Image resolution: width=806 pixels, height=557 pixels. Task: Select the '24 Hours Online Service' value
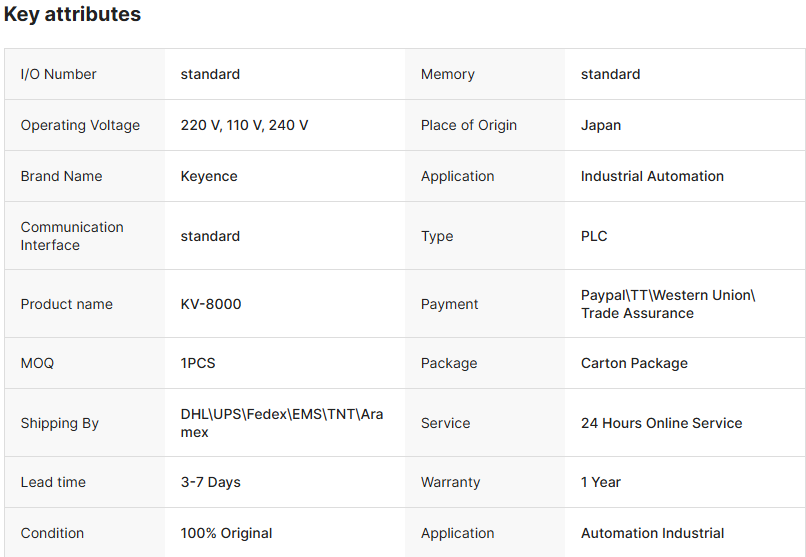tap(661, 423)
